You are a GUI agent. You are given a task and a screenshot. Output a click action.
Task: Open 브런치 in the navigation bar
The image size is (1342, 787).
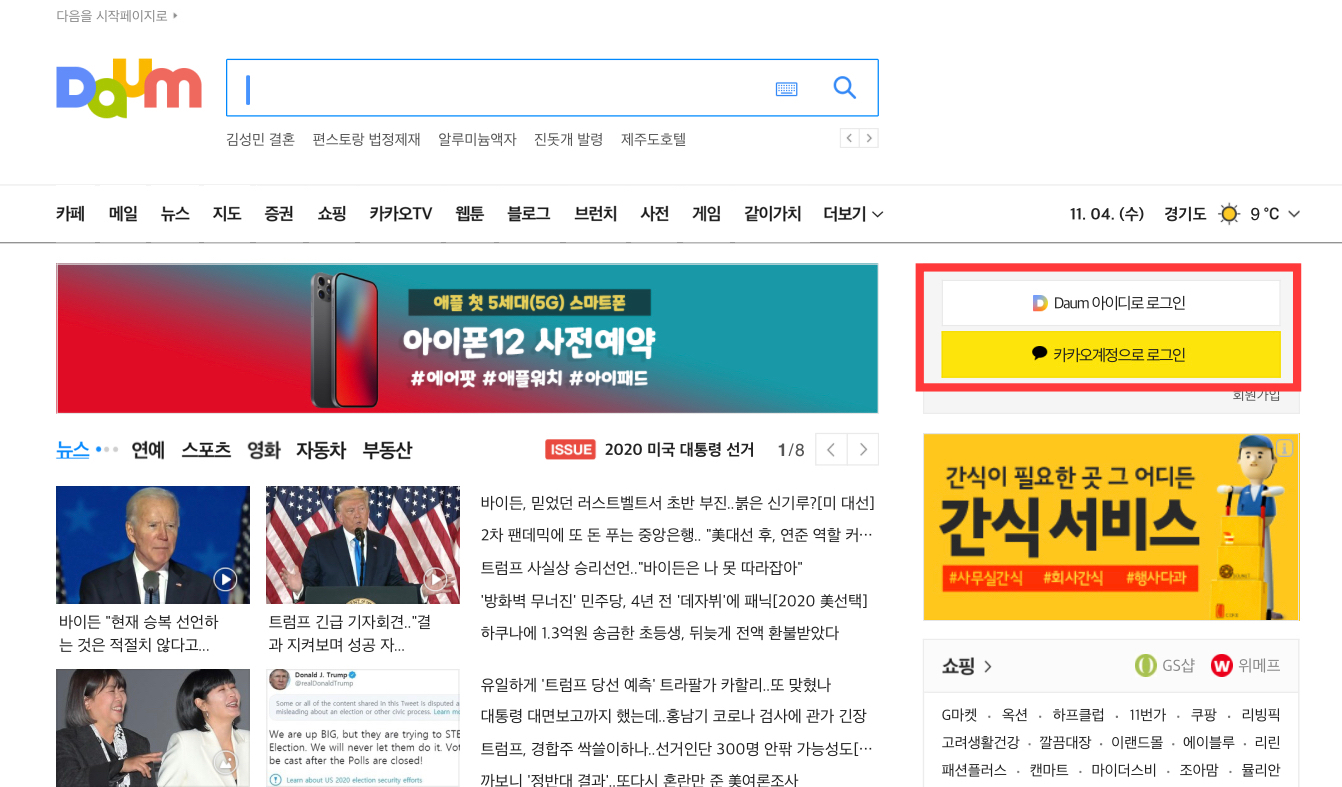tap(596, 214)
